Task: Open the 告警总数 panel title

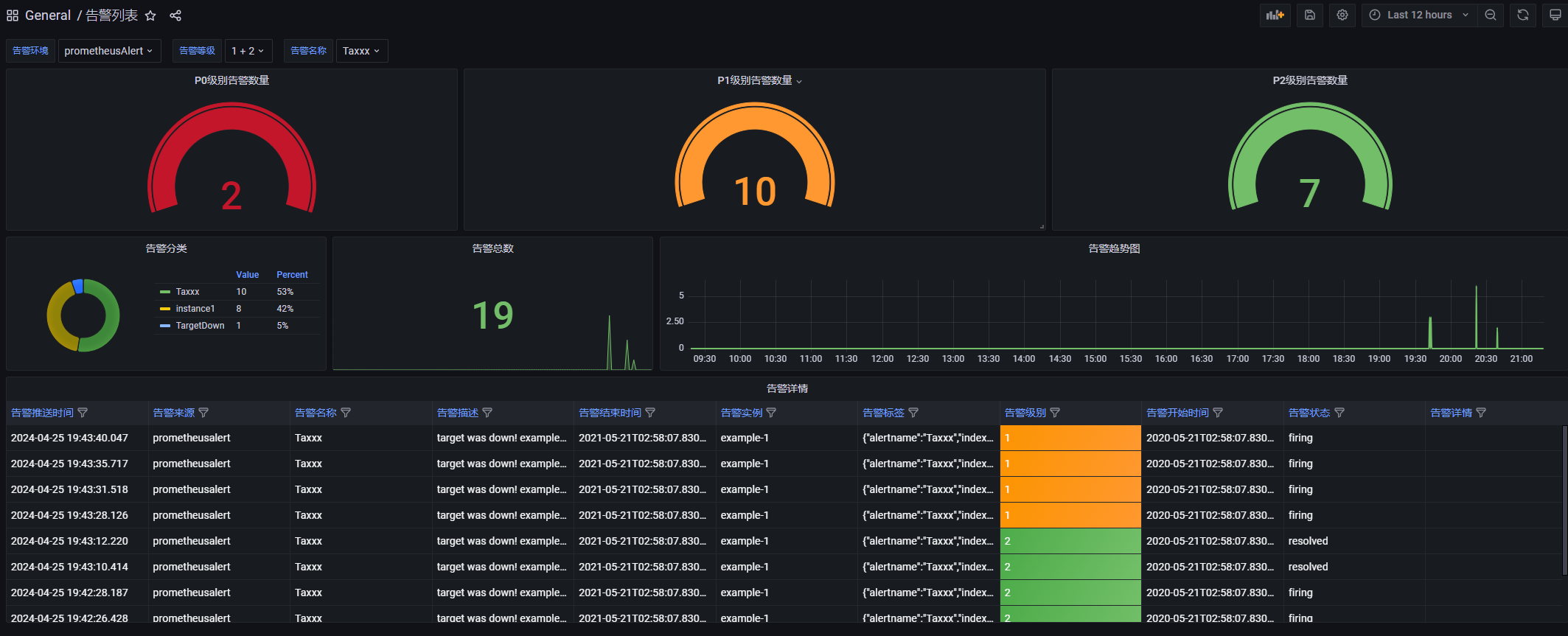Action: coord(493,248)
